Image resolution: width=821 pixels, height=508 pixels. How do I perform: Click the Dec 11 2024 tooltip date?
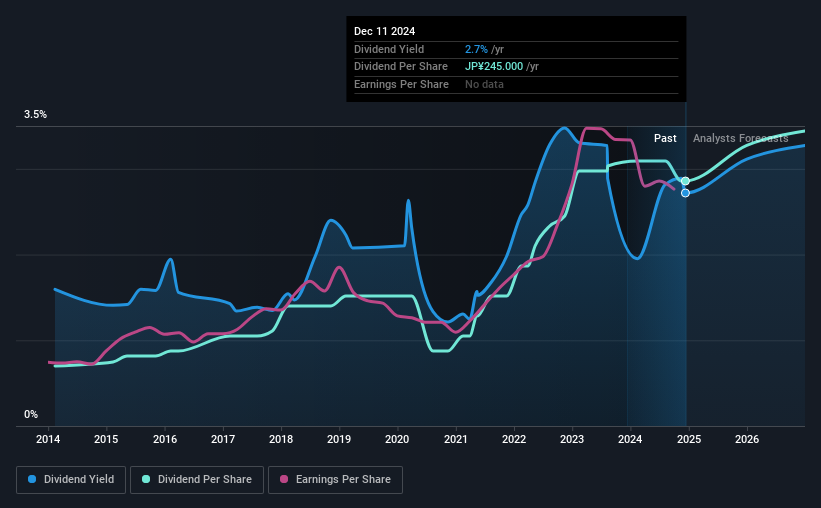384,31
